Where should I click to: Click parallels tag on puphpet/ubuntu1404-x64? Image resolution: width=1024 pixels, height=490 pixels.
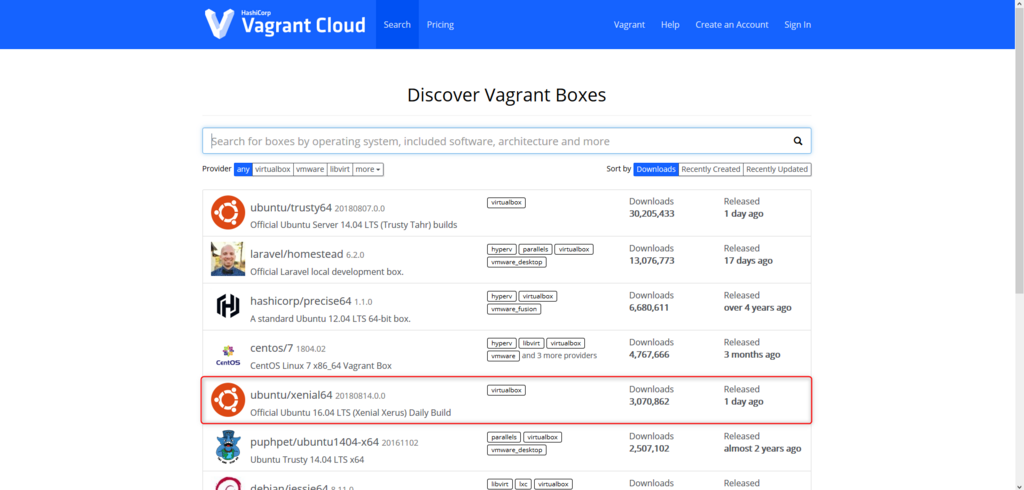coord(504,437)
